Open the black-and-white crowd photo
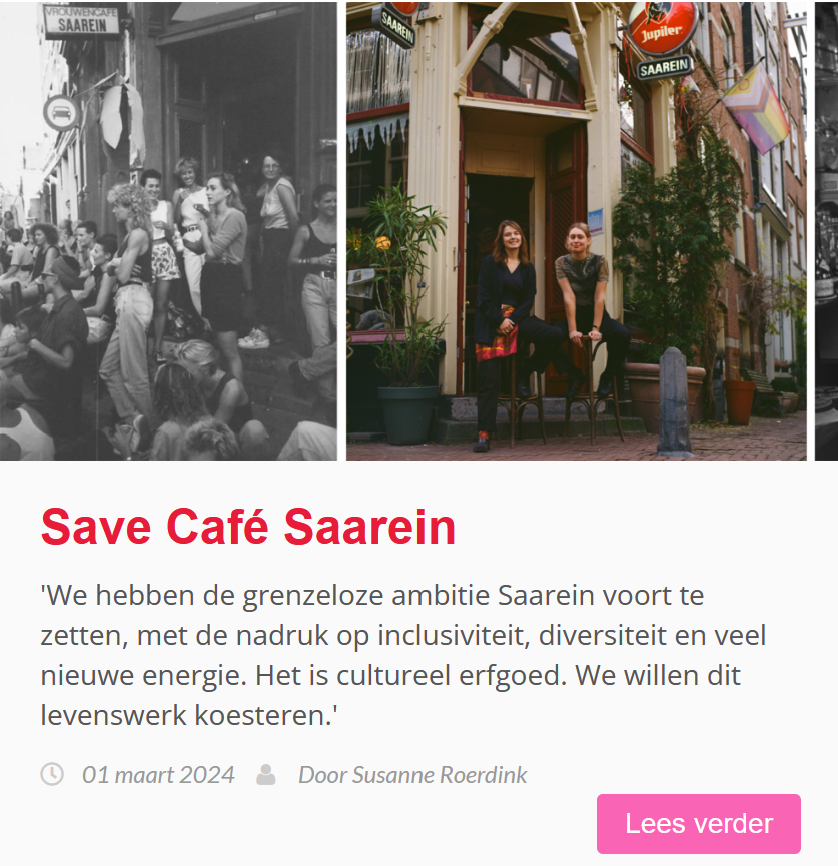The image size is (838, 866). (168, 231)
